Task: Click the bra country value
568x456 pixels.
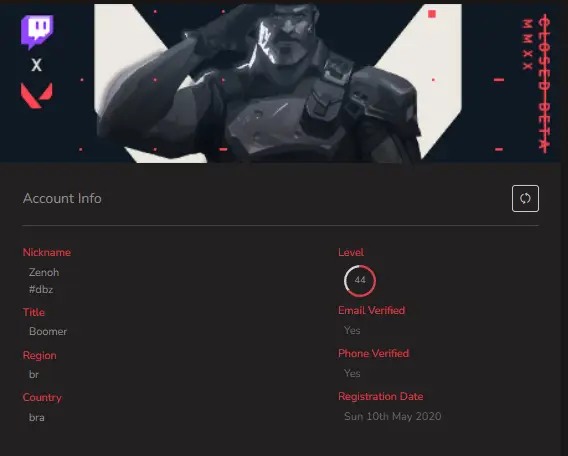Action: 37,417
